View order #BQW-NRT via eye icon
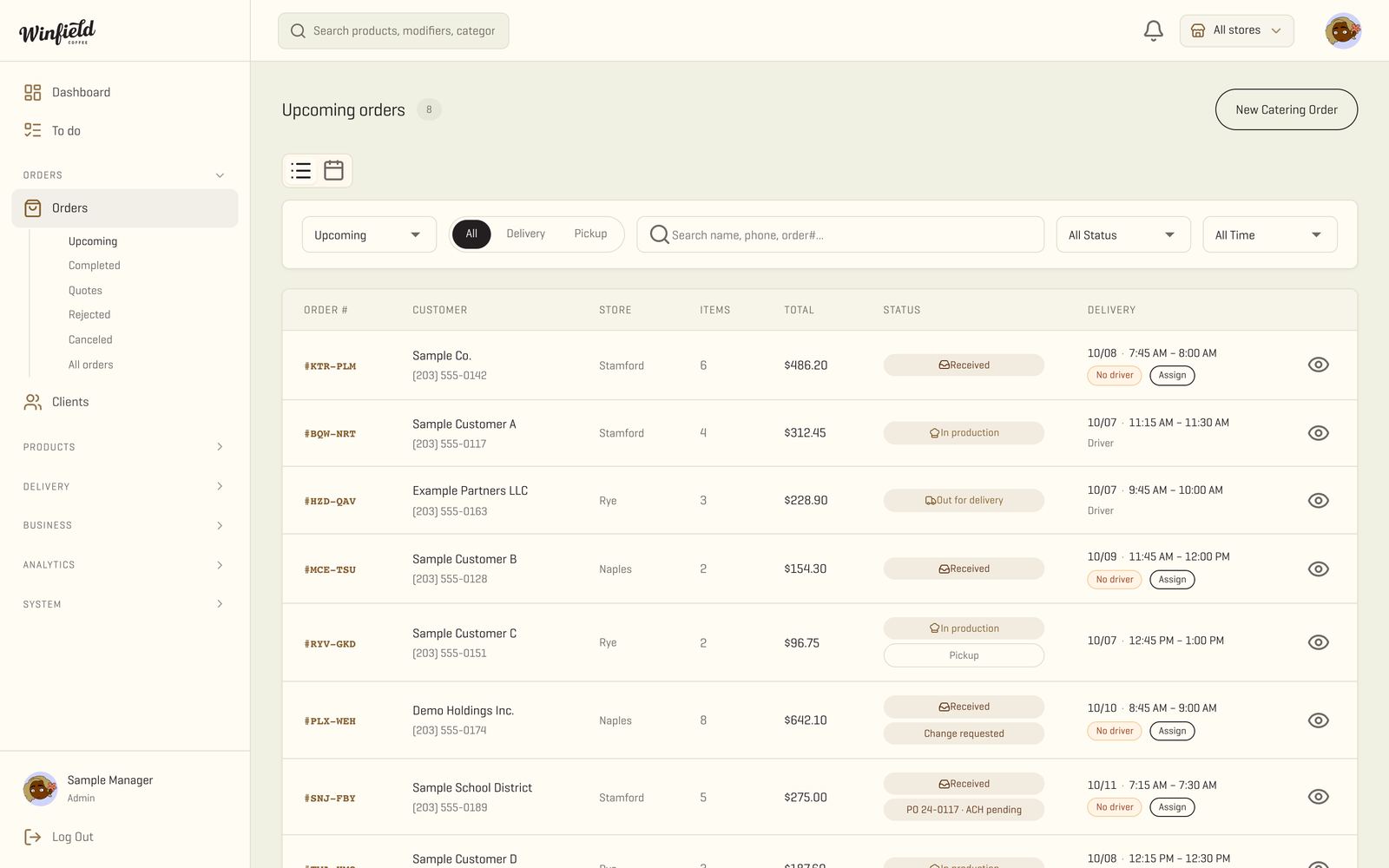 click(1318, 433)
